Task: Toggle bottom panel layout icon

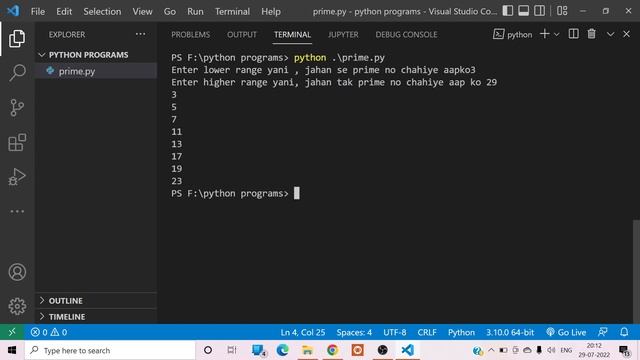Action: [x=523, y=11]
